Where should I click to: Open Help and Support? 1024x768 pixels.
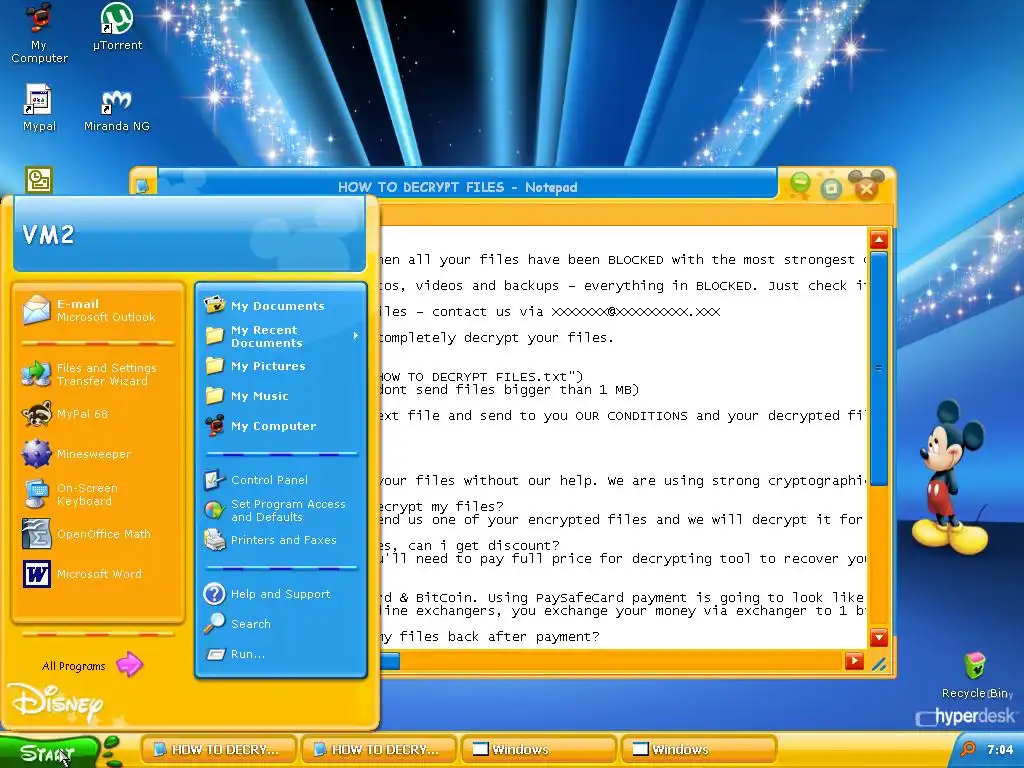click(x=280, y=594)
